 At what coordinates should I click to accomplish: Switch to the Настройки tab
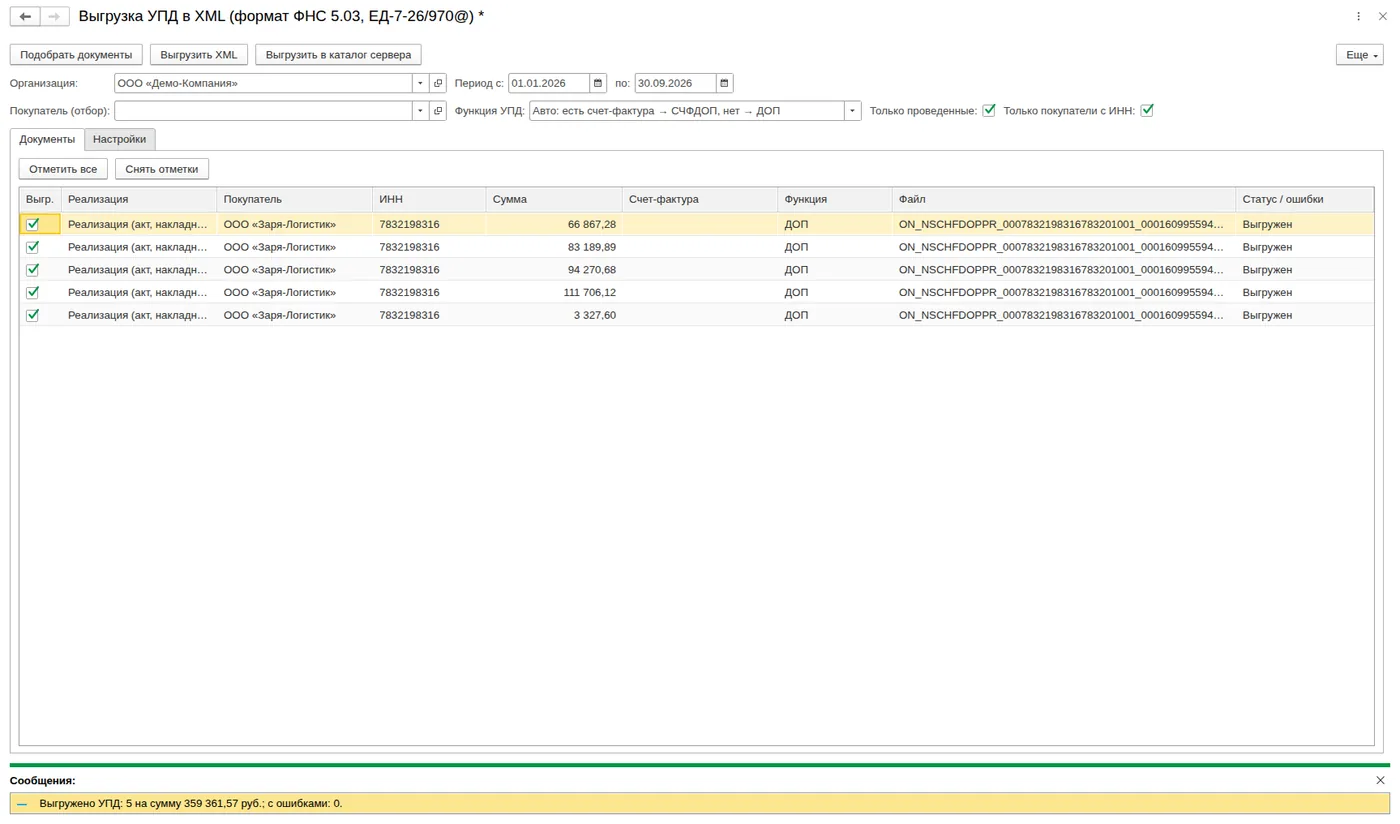(x=120, y=139)
